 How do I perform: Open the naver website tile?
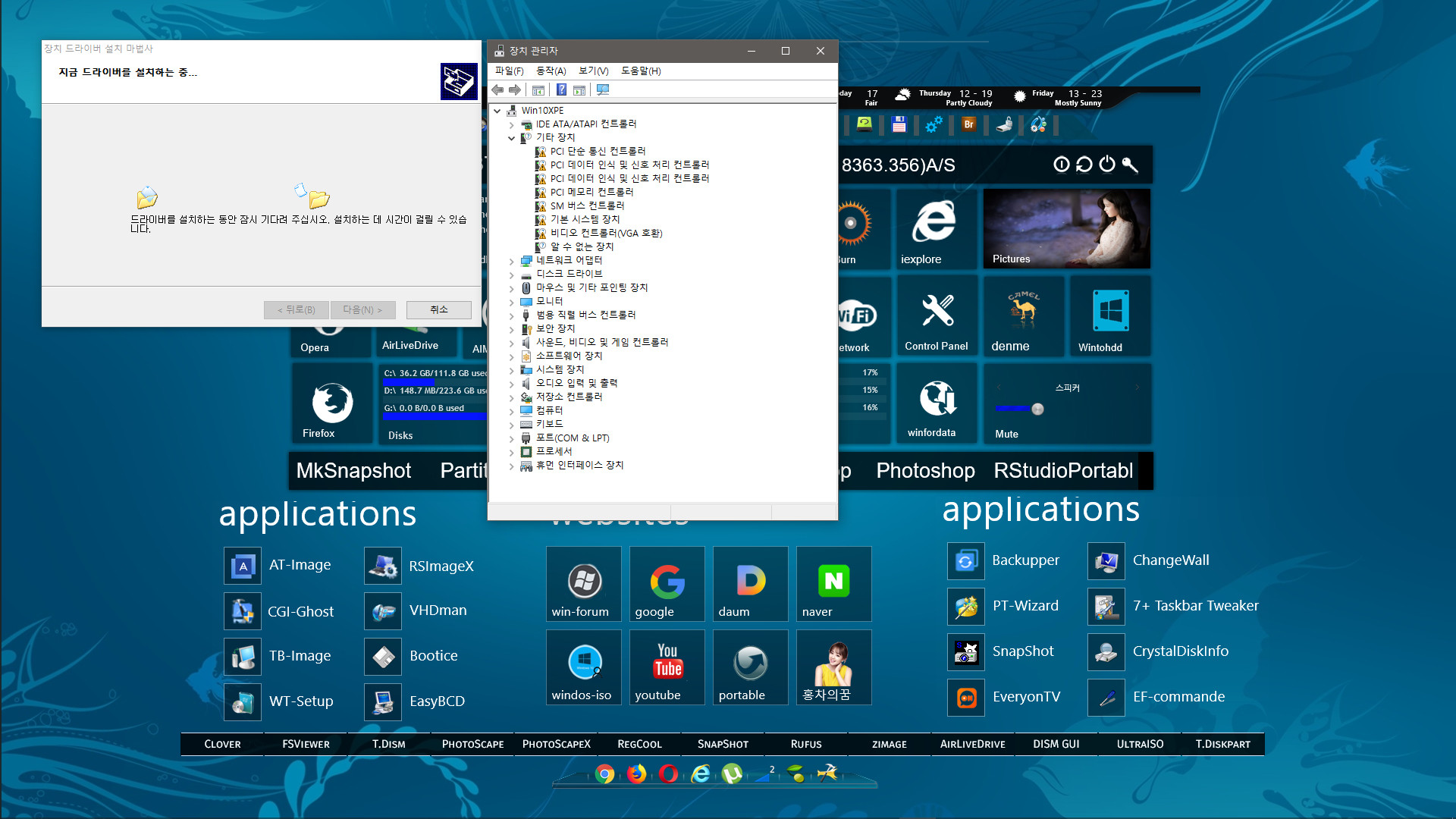834,584
